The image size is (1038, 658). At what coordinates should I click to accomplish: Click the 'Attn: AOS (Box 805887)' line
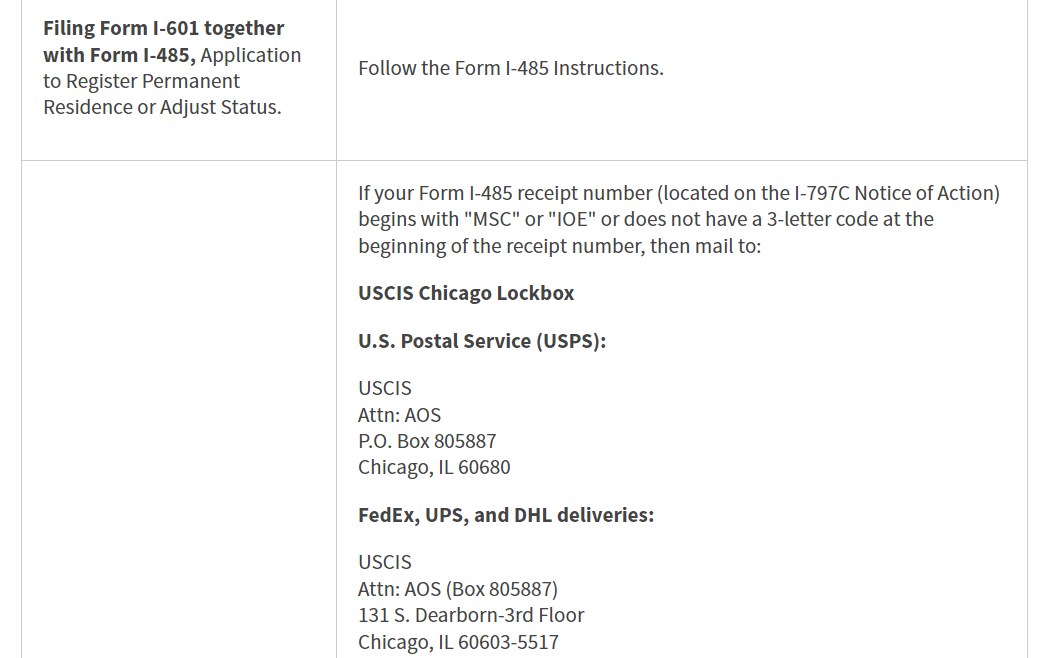click(x=458, y=589)
